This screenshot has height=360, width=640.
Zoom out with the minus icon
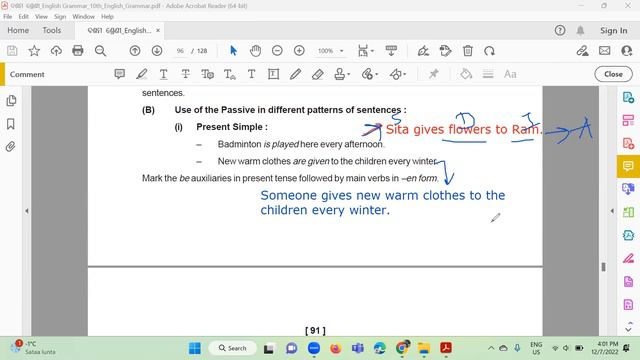(x=277, y=51)
